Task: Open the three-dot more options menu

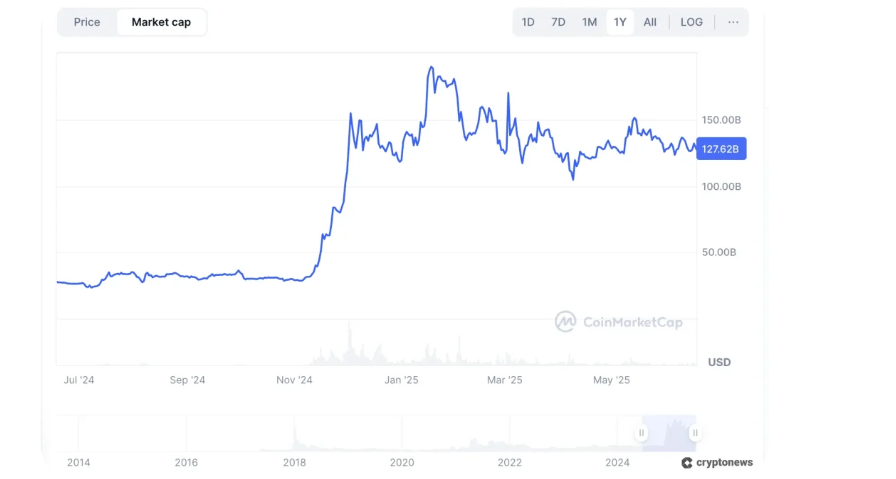Action: tap(733, 22)
